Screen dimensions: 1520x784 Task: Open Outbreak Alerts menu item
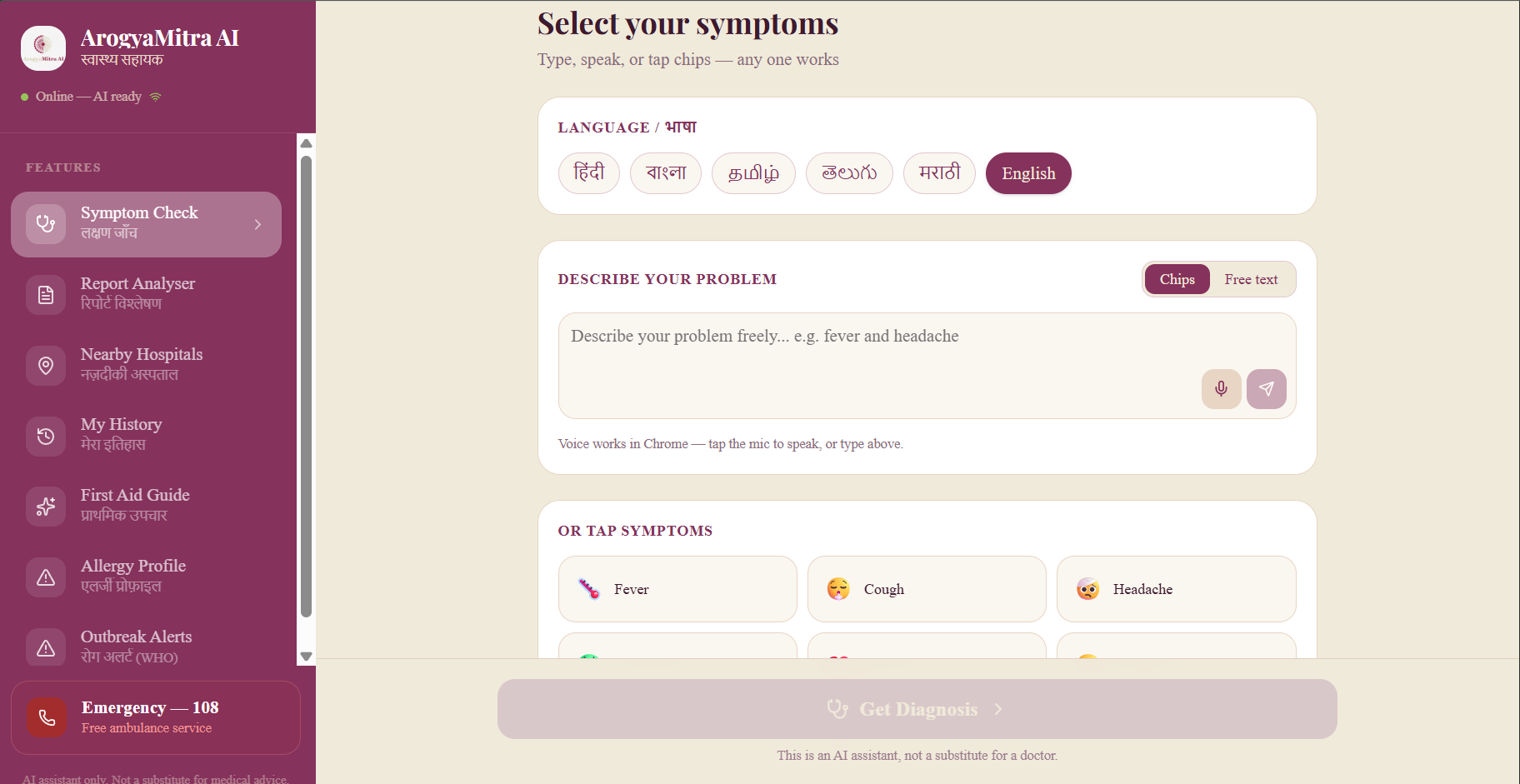tap(146, 647)
